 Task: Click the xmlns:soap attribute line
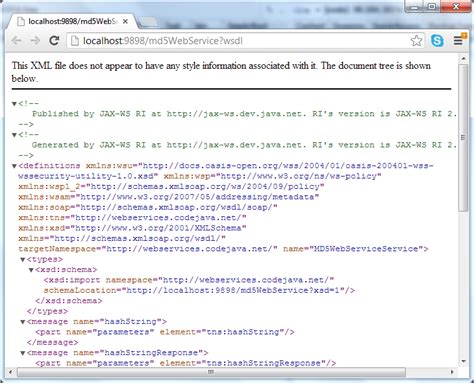(148, 207)
